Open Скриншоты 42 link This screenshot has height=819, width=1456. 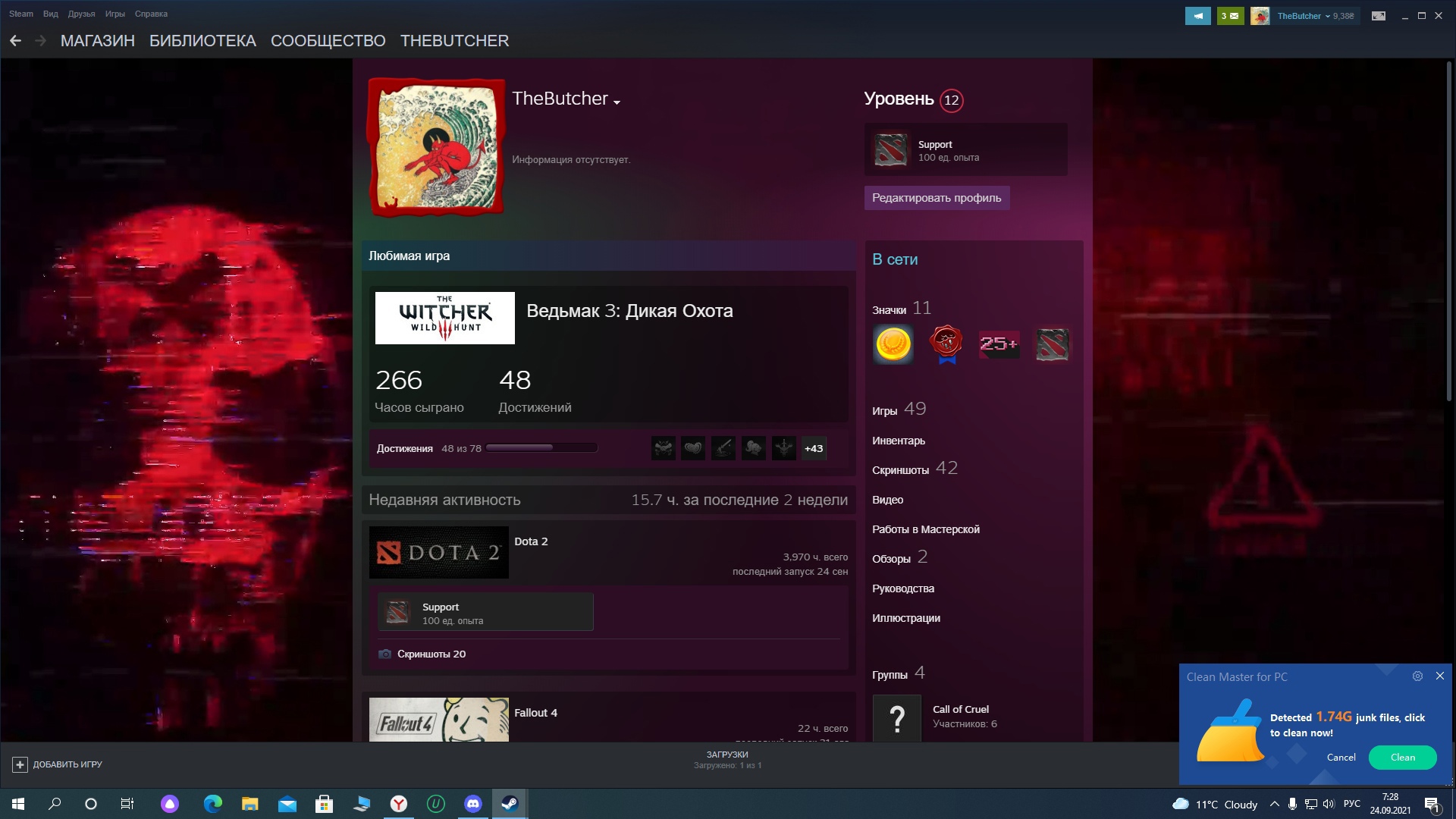click(x=915, y=469)
